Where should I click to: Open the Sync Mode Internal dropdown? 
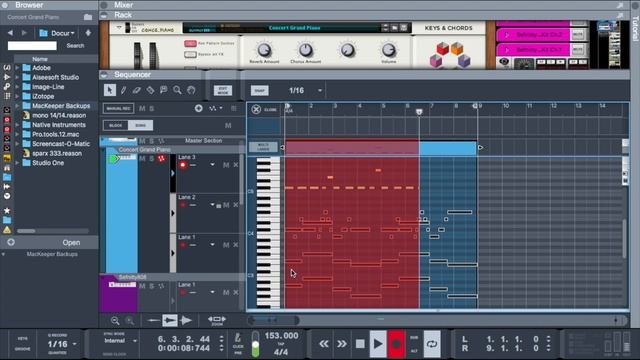point(135,341)
